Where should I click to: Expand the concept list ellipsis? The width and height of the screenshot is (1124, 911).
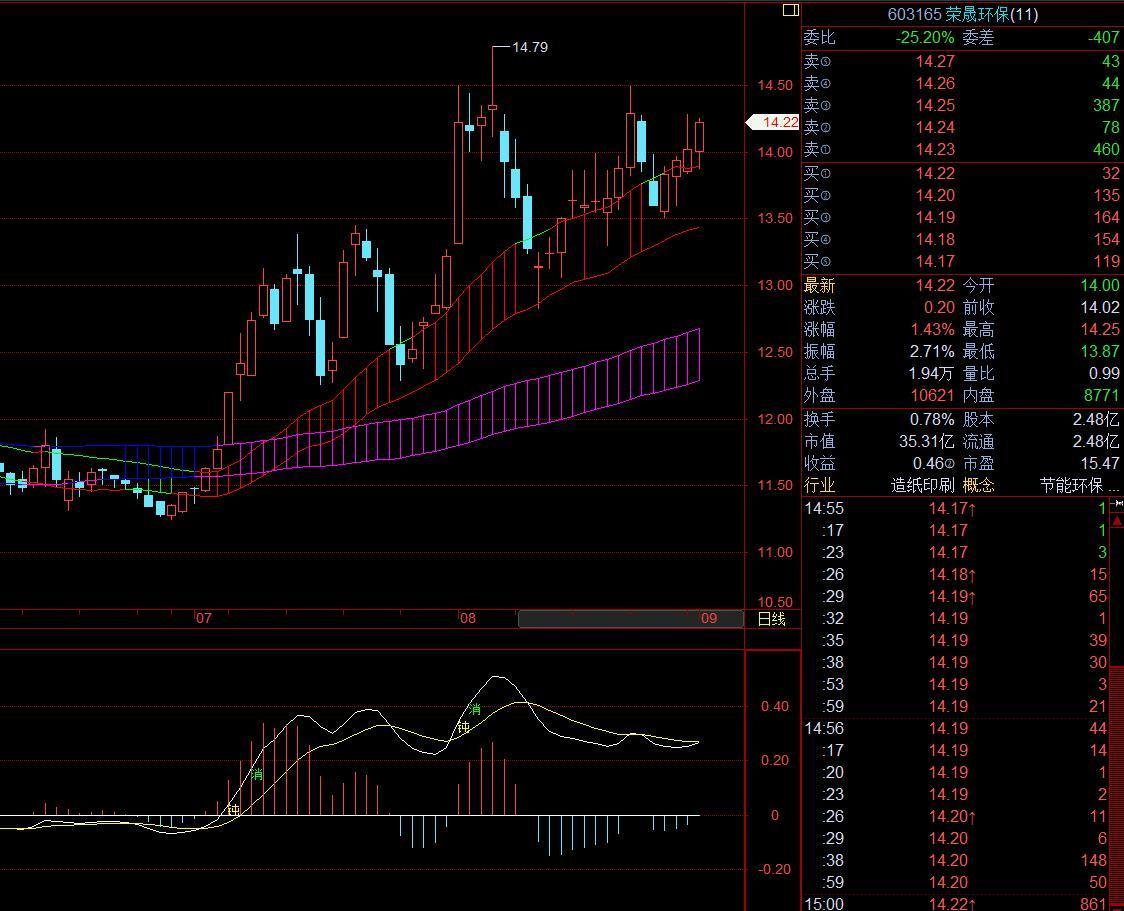pos(1114,487)
